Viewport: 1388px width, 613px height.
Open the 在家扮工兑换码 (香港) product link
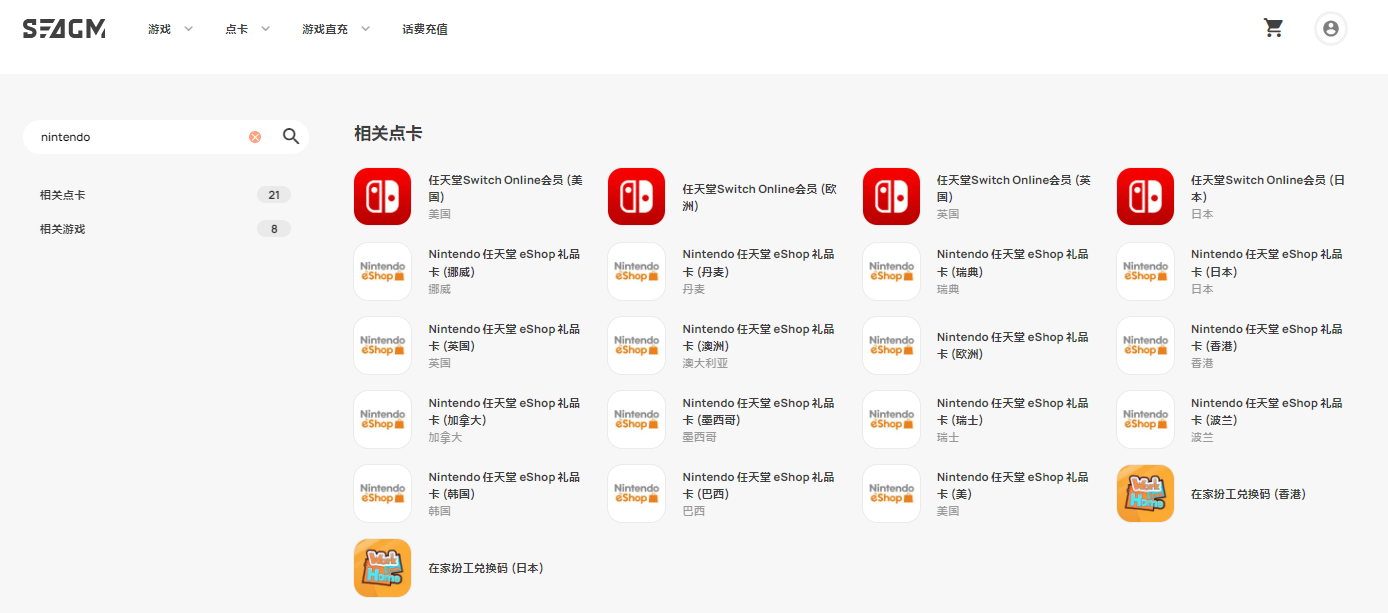1248,494
